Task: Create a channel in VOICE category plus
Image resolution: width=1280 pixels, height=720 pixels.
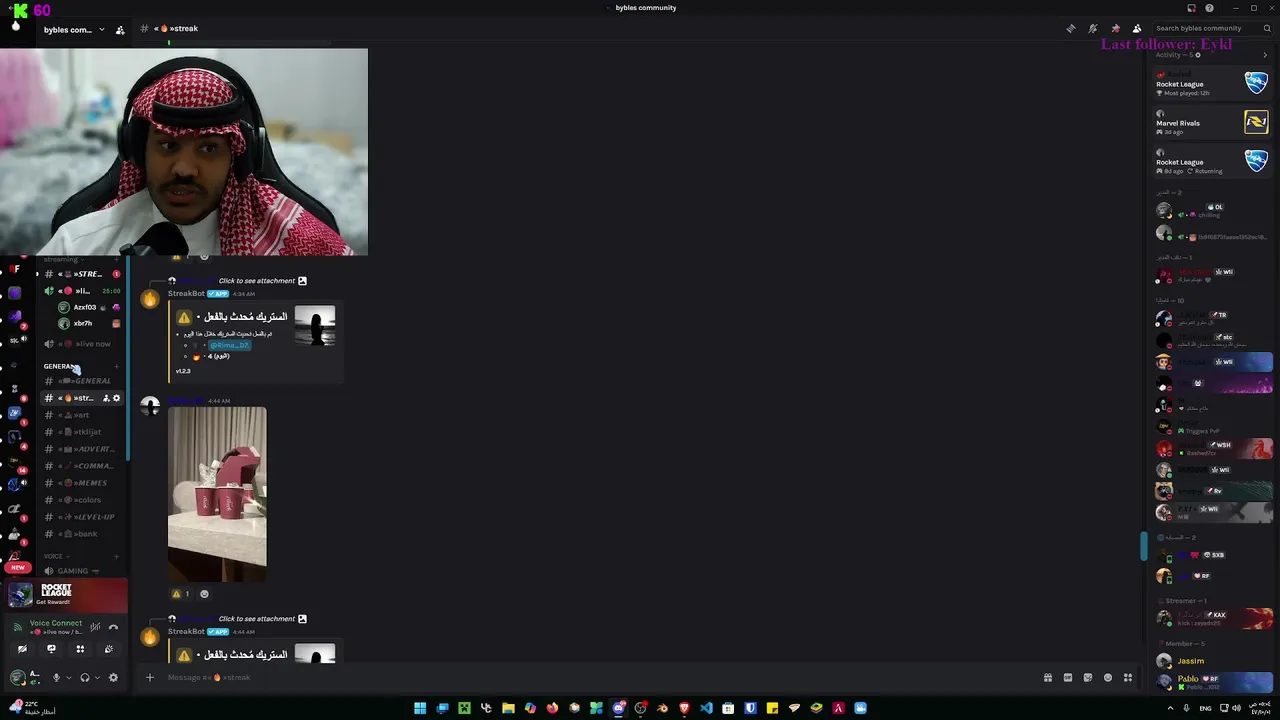Action: [x=117, y=556]
